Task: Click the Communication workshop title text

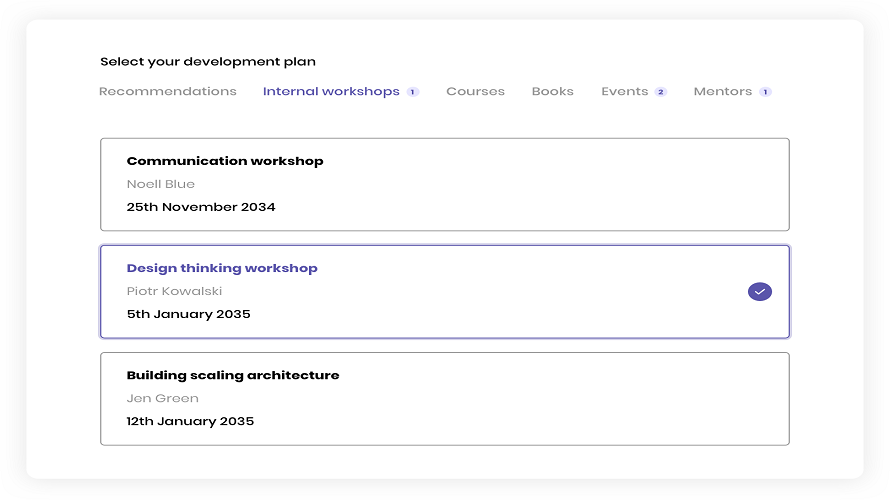Action: coord(225,161)
